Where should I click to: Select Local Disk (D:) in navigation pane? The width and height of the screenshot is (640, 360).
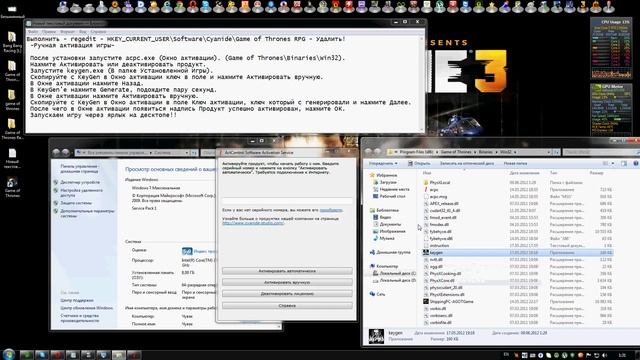pos(394,280)
